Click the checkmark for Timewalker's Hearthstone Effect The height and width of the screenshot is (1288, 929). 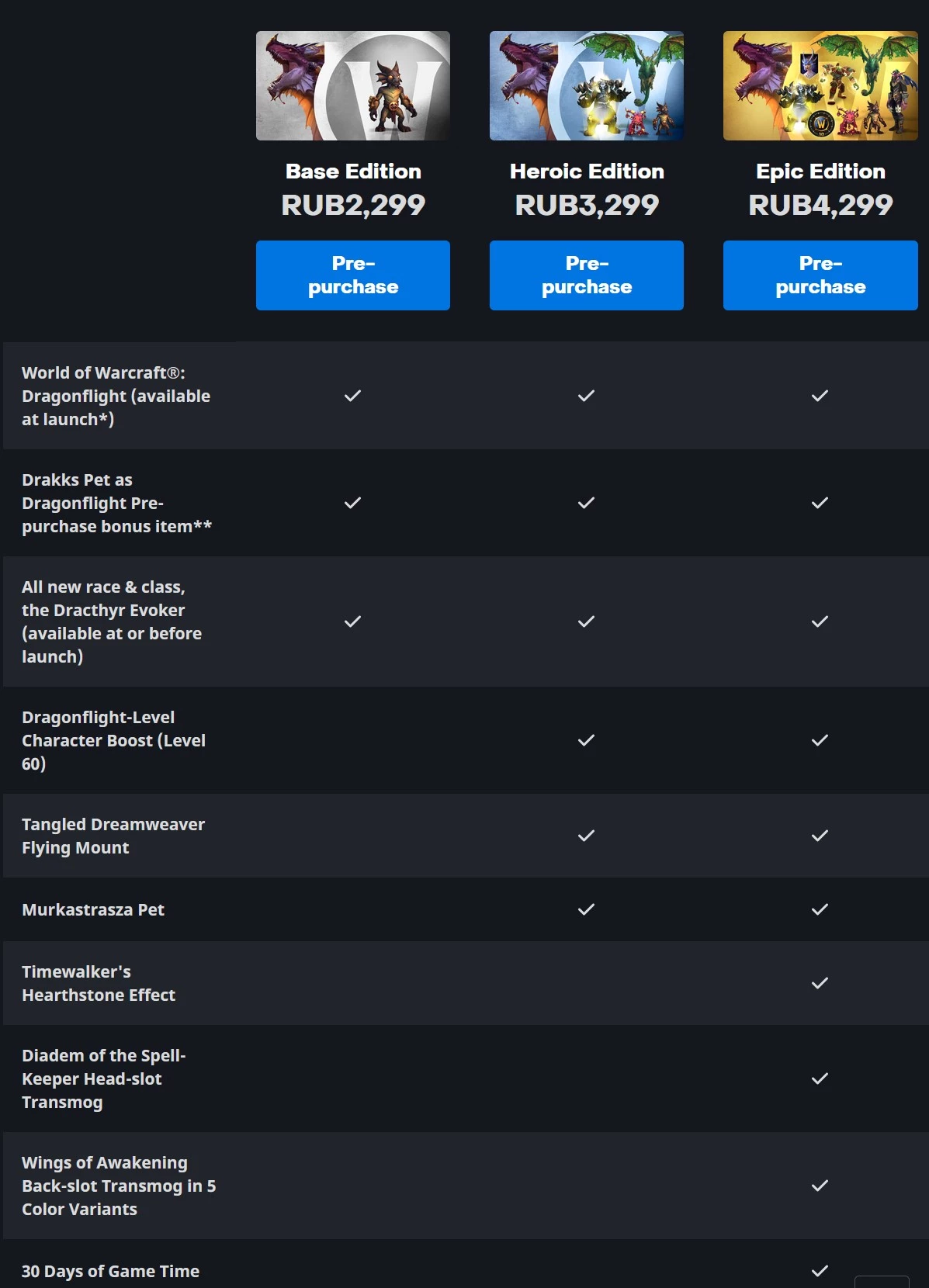pos(820,983)
